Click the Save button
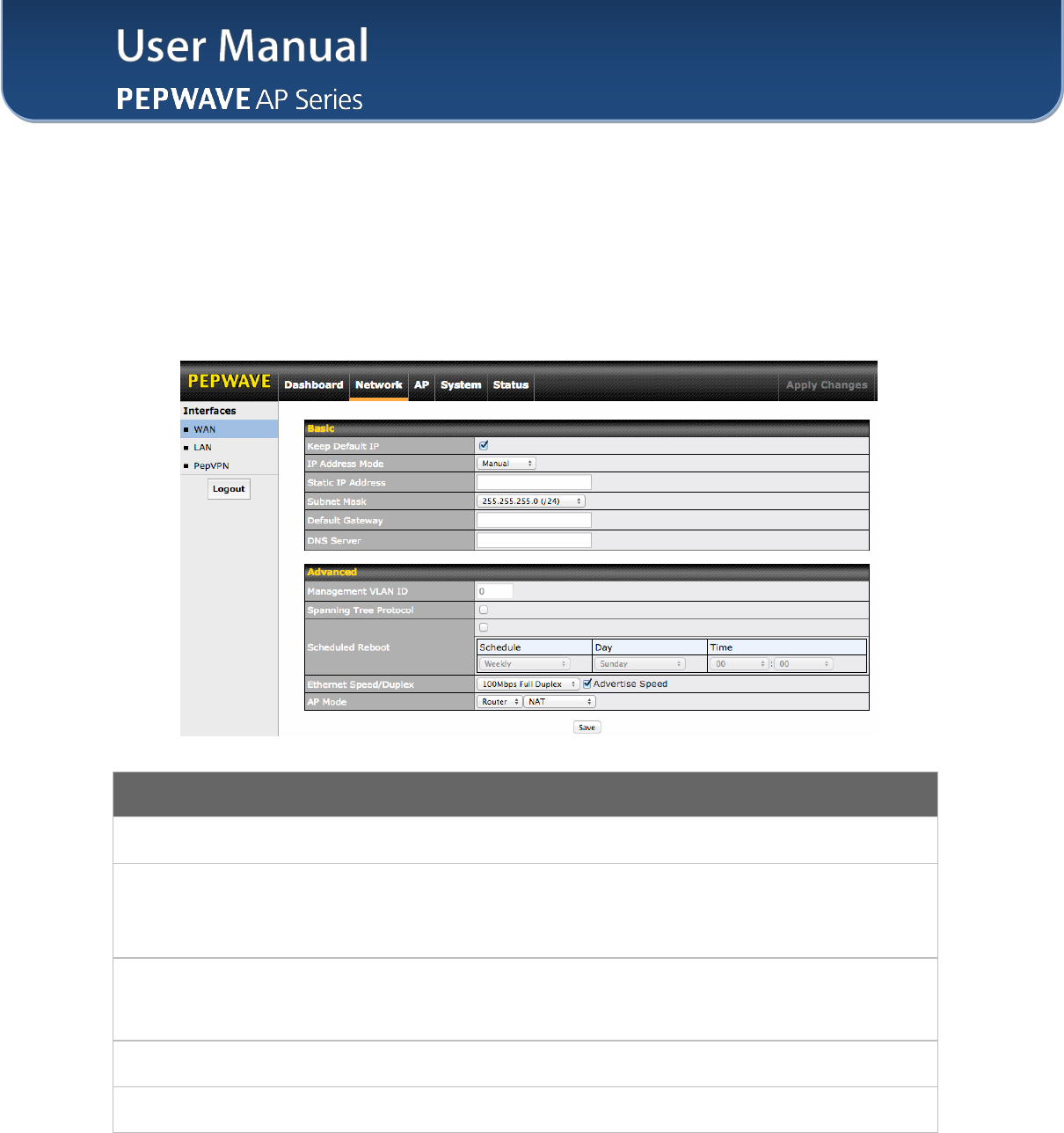This screenshot has width=1064, height=1133. coord(587,727)
